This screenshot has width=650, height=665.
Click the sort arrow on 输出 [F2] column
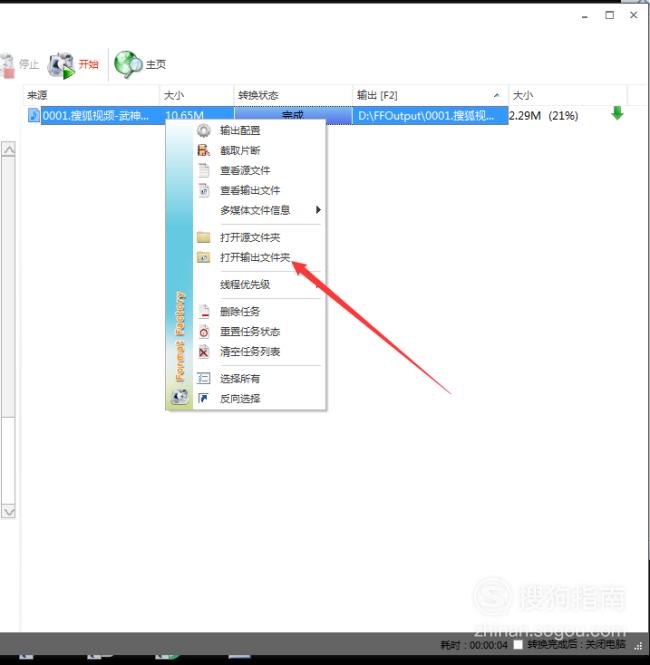click(x=497, y=95)
